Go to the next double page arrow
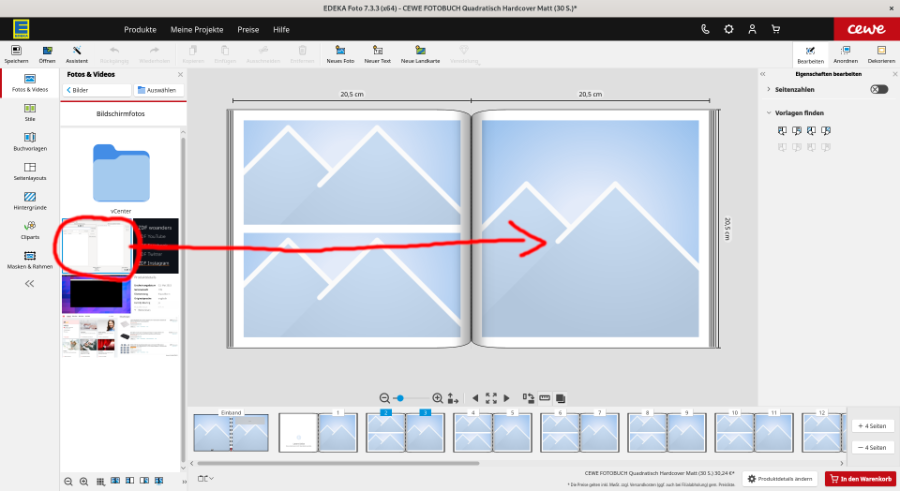 click(x=506, y=398)
